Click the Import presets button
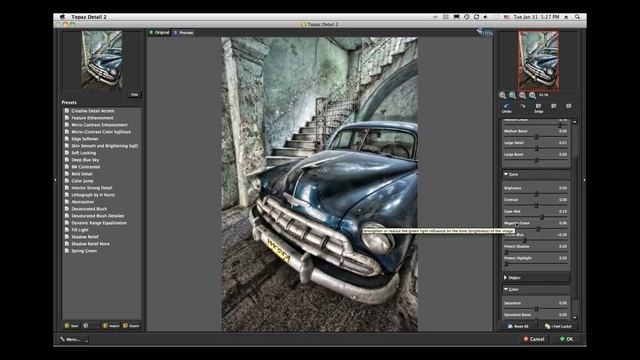The width and height of the screenshot is (640, 360). click(111, 326)
